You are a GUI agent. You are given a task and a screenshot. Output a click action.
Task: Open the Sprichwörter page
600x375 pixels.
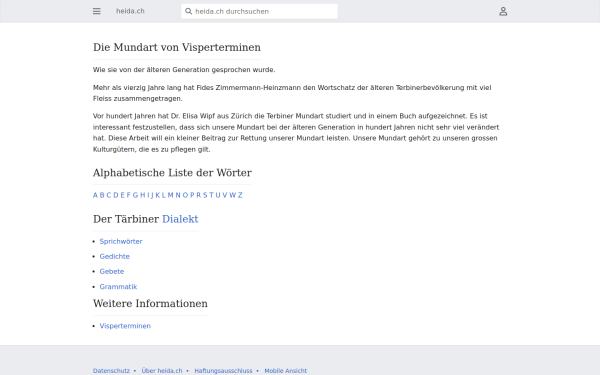point(121,241)
